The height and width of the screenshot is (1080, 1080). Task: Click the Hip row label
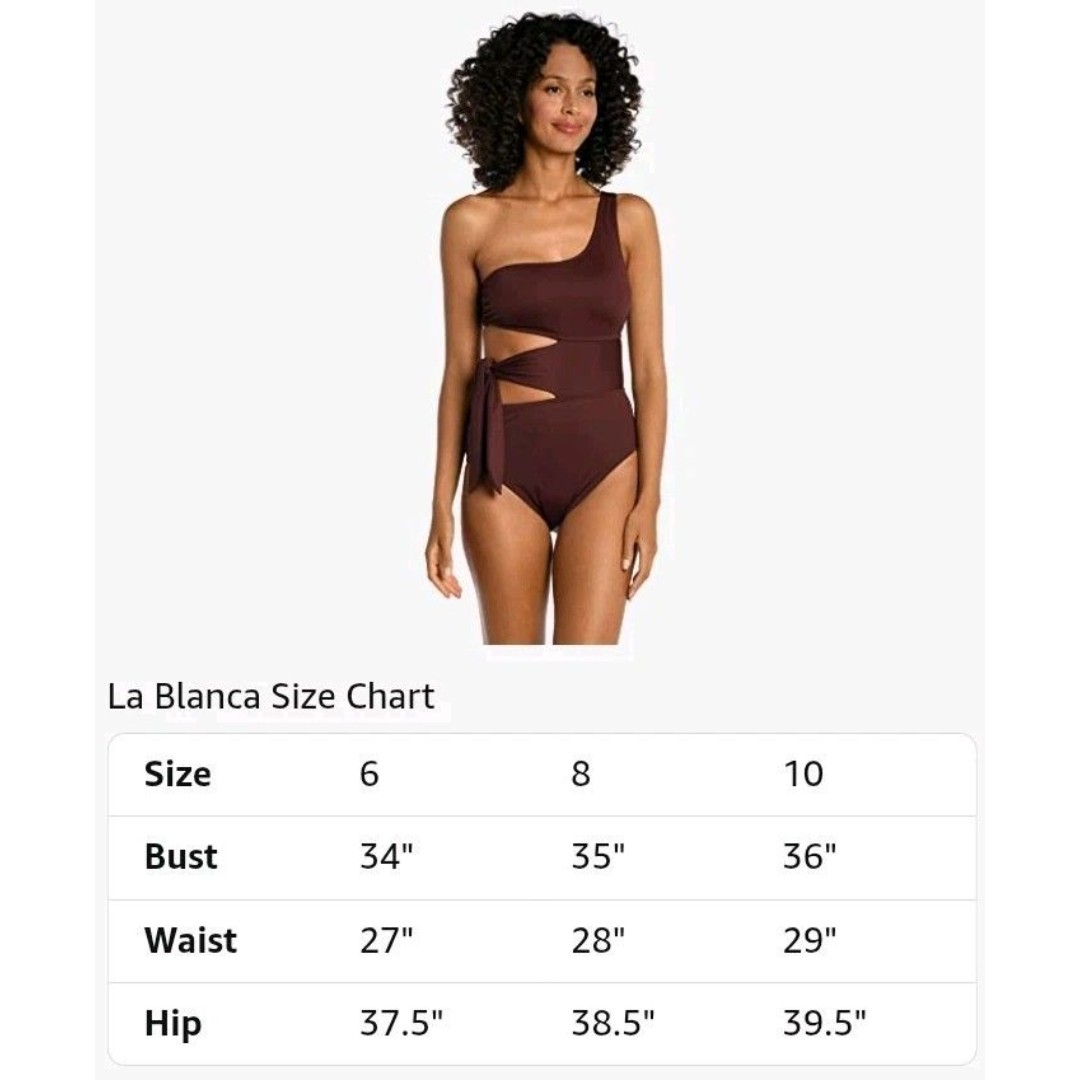[x=173, y=1025]
